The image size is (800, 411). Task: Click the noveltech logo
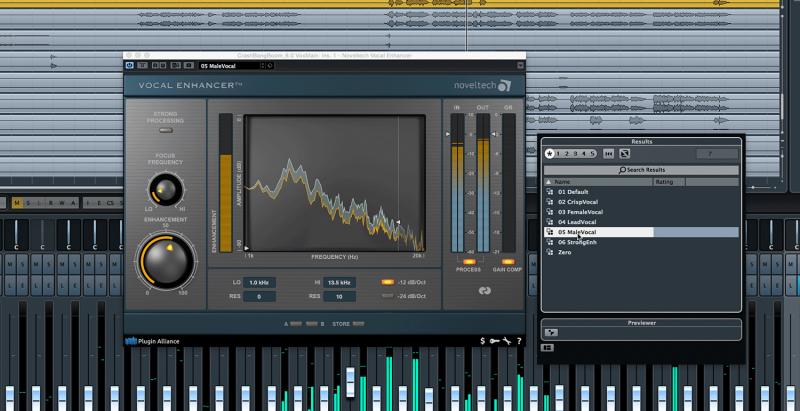point(482,86)
